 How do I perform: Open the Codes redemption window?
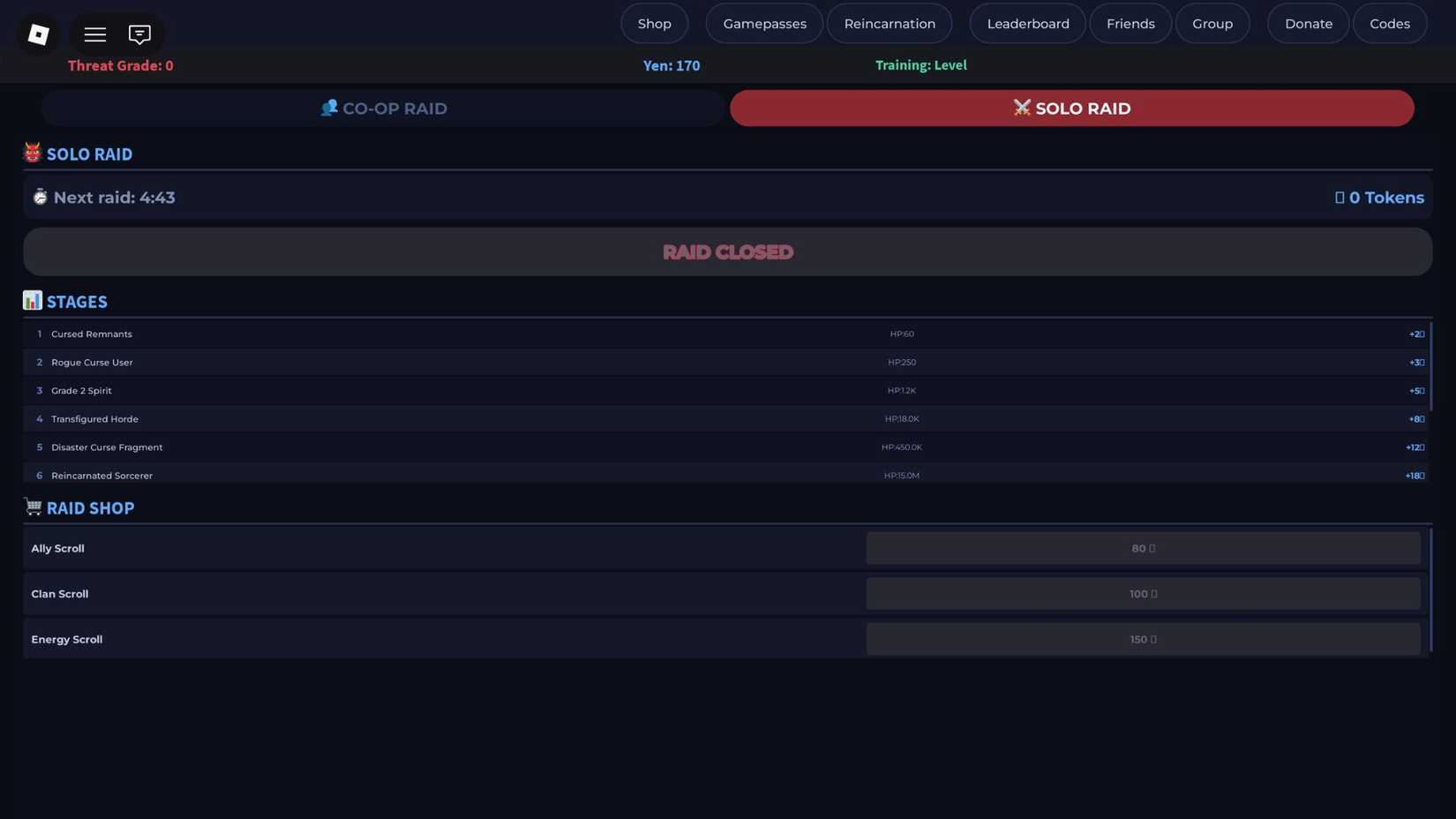(1390, 23)
